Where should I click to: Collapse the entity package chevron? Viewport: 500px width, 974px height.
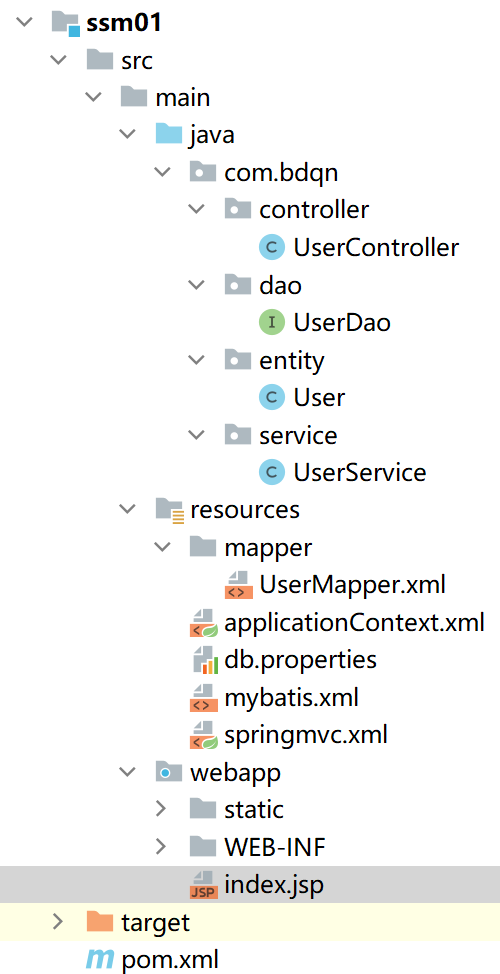pos(197,360)
